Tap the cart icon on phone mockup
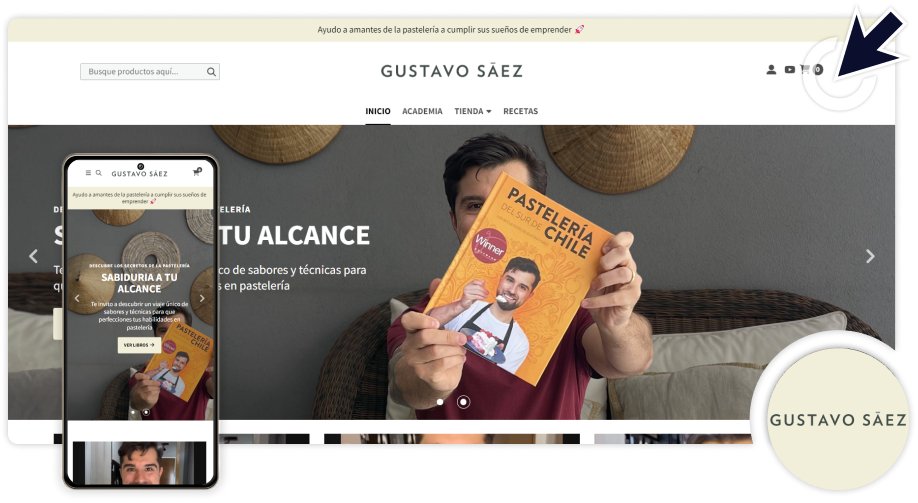Image resolution: width=918 pixels, height=503 pixels. tap(196, 173)
